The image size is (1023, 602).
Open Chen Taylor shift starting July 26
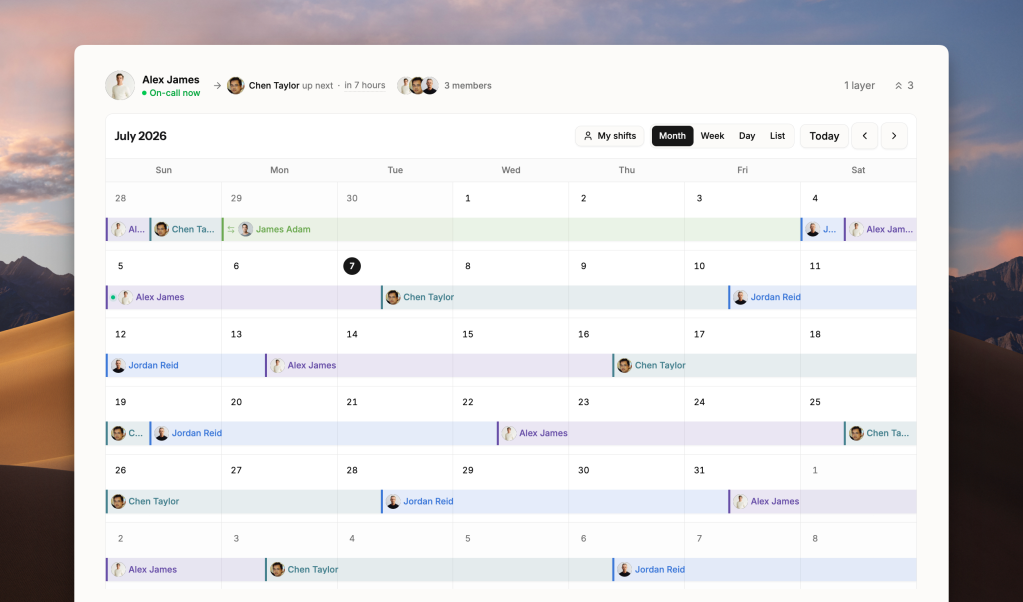pos(243,502)
